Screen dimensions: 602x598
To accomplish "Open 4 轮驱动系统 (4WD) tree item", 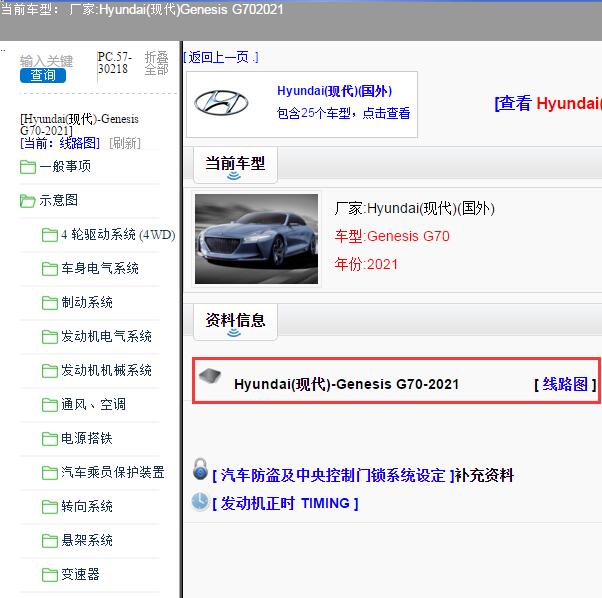I will 118,235.
